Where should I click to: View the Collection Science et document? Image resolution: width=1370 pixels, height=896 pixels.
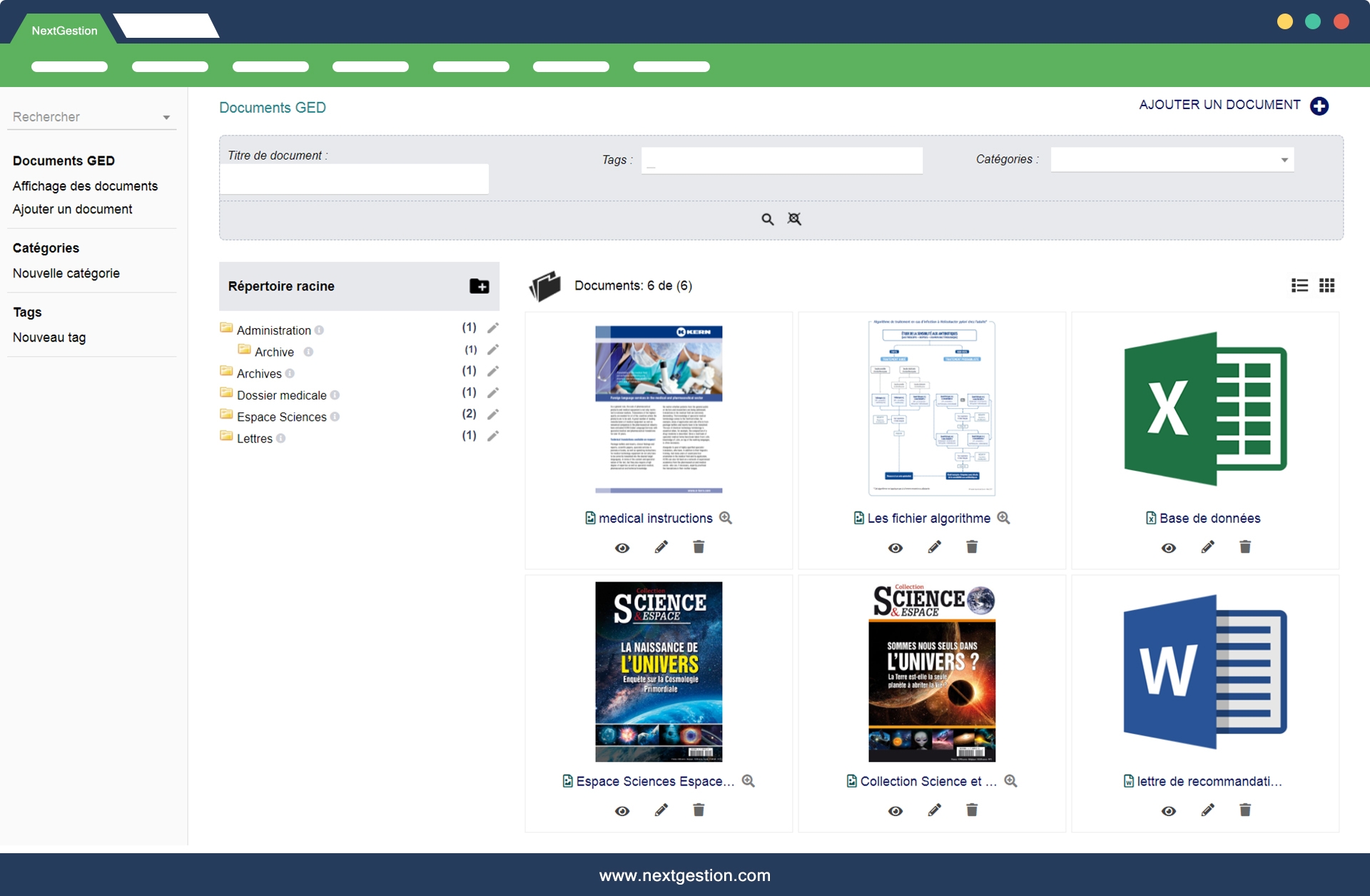pyautogui.click(x=895, y=811)
